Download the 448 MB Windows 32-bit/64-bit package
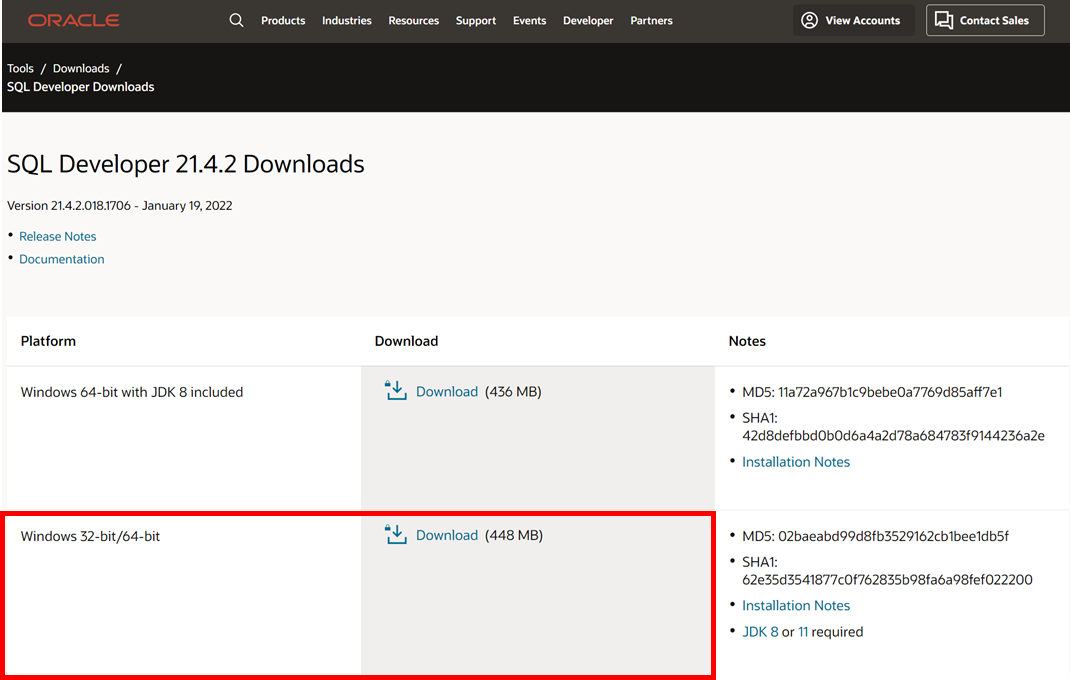The height and width of the screenshot is (680, 1070). (447, 535)
